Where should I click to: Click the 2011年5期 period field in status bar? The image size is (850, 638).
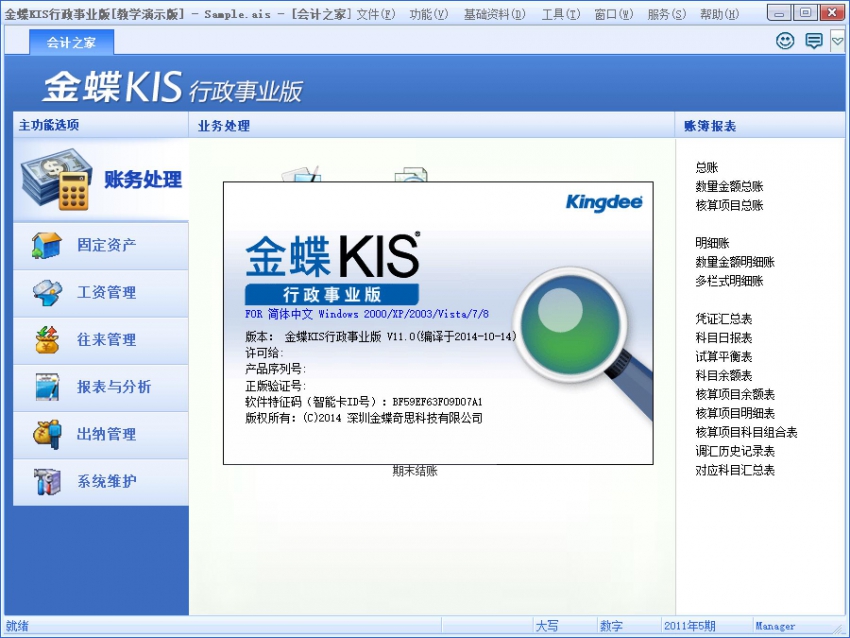[692, 625]
